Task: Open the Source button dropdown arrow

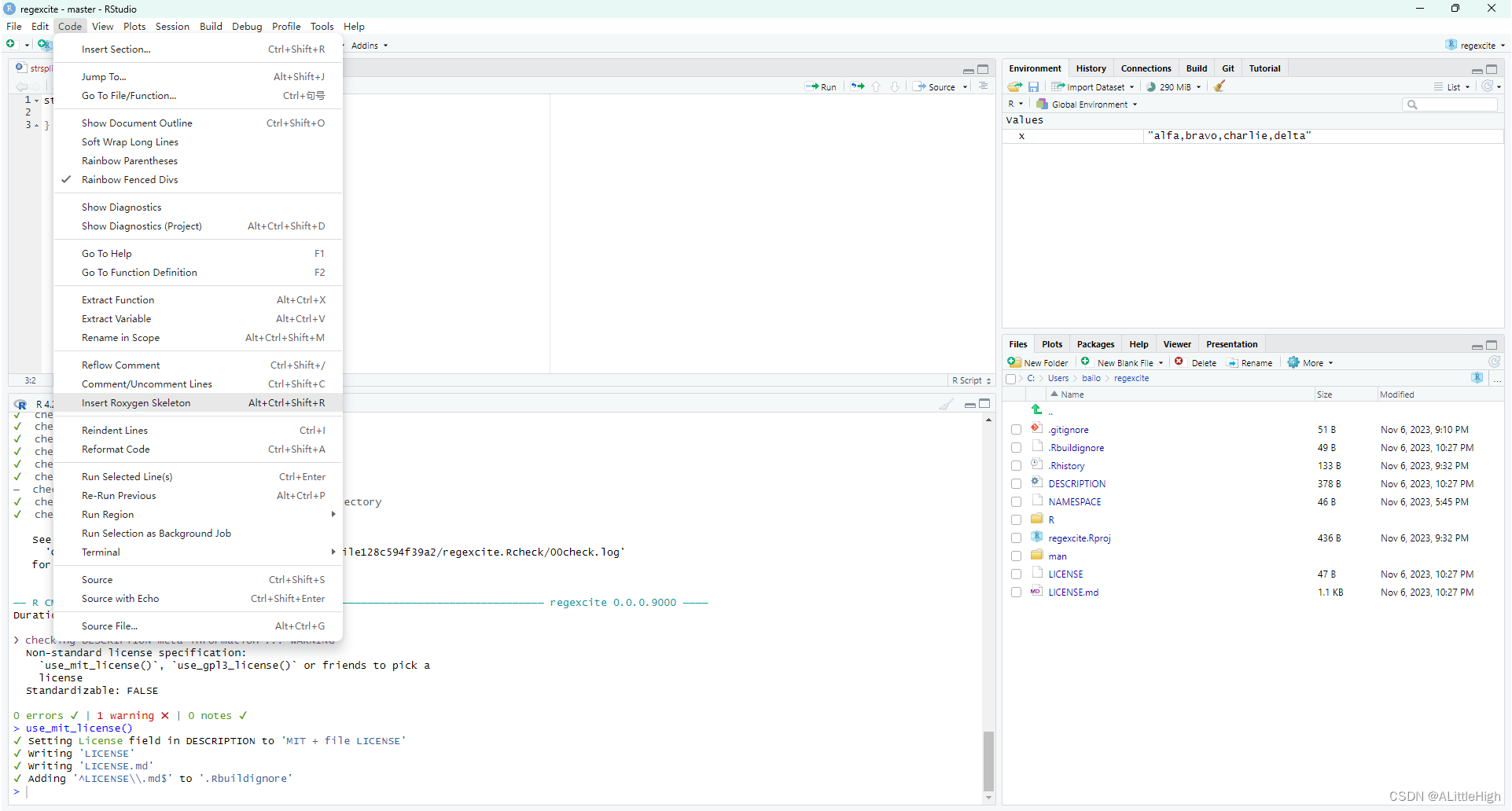Action: coord(966,87)
